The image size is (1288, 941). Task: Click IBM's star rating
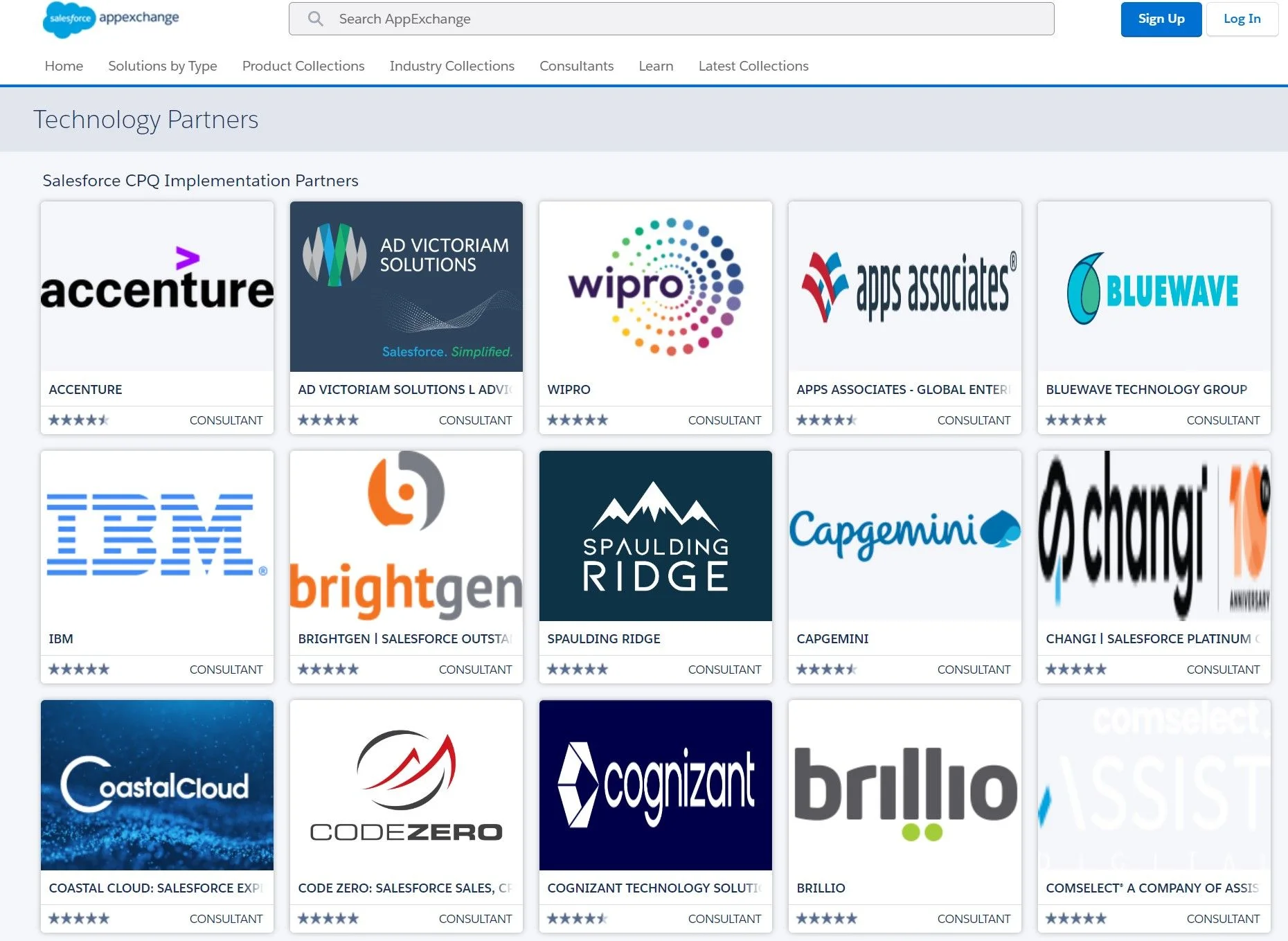pyautogui.click(x=79, y=669)
